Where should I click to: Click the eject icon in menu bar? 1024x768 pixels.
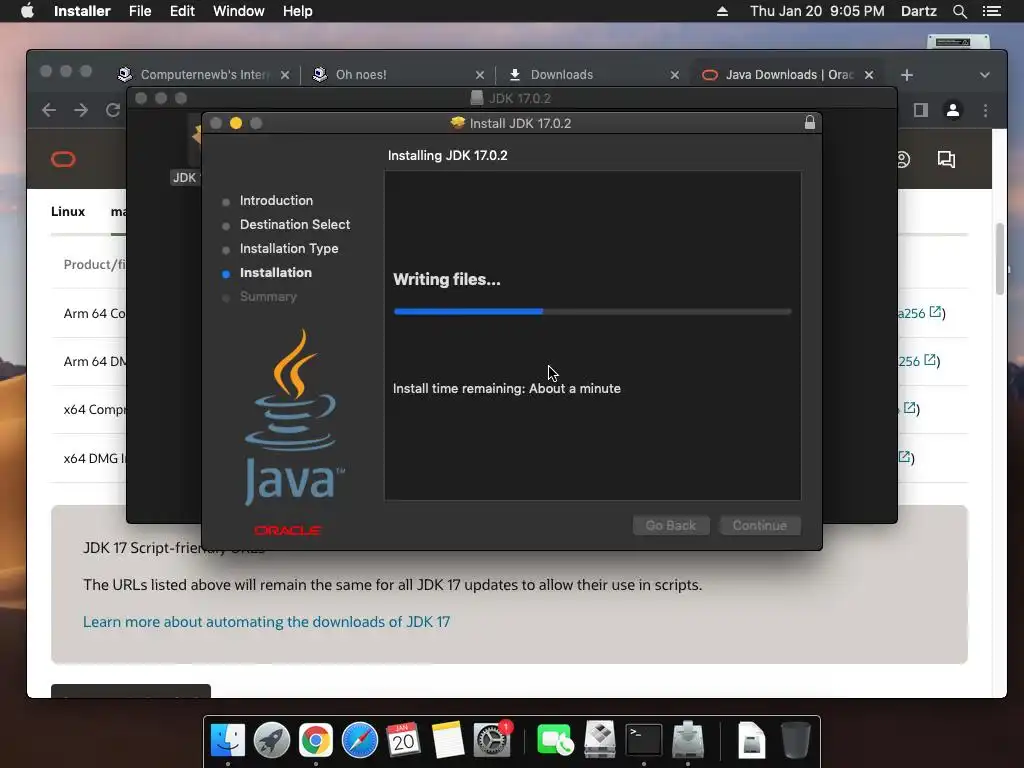coord(722,11)
